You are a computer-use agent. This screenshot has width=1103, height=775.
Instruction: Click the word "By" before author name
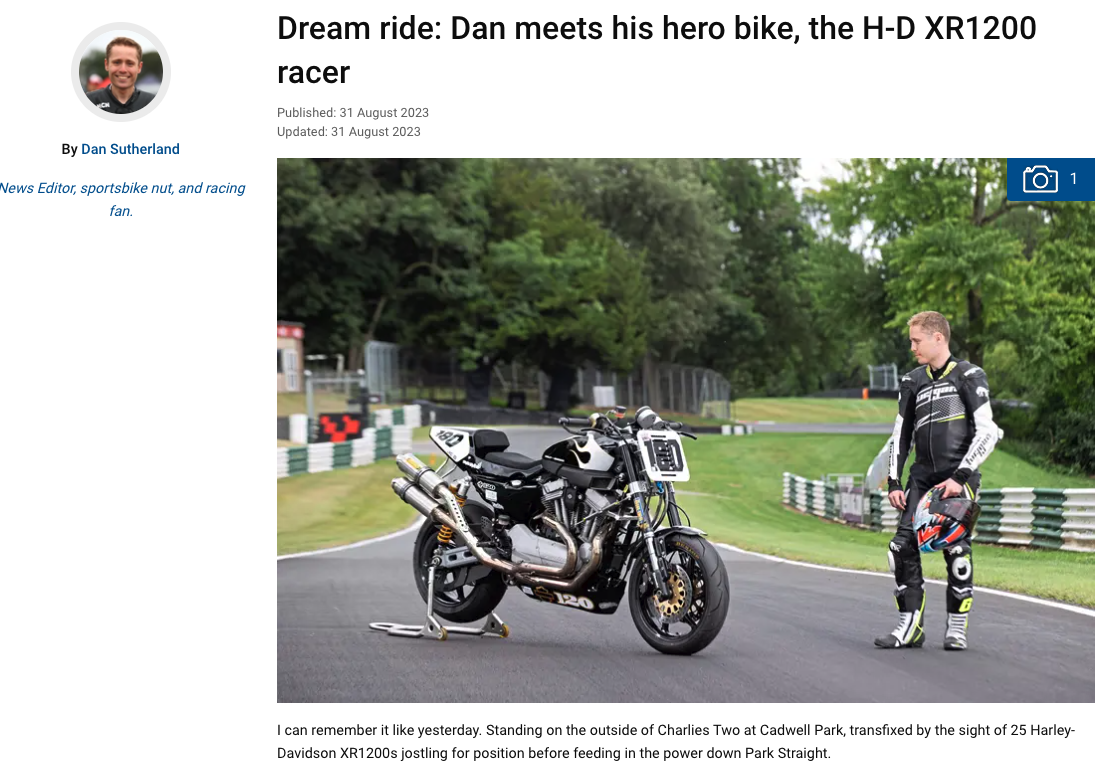pyautogui.click(x=69, y=149)
